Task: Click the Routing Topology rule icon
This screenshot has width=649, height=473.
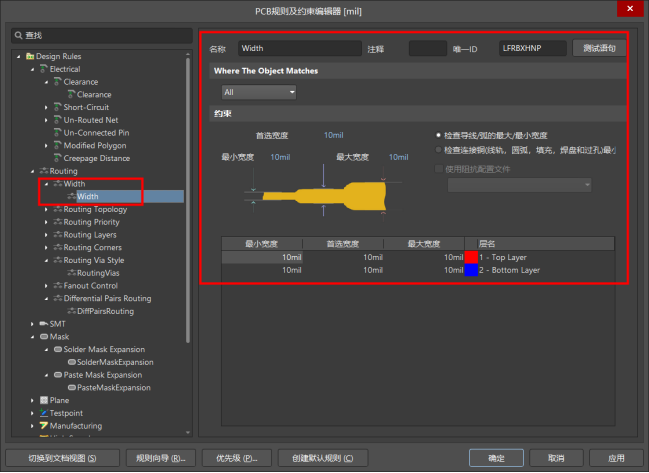Action: pyautogui.click(x=58, y=209)
